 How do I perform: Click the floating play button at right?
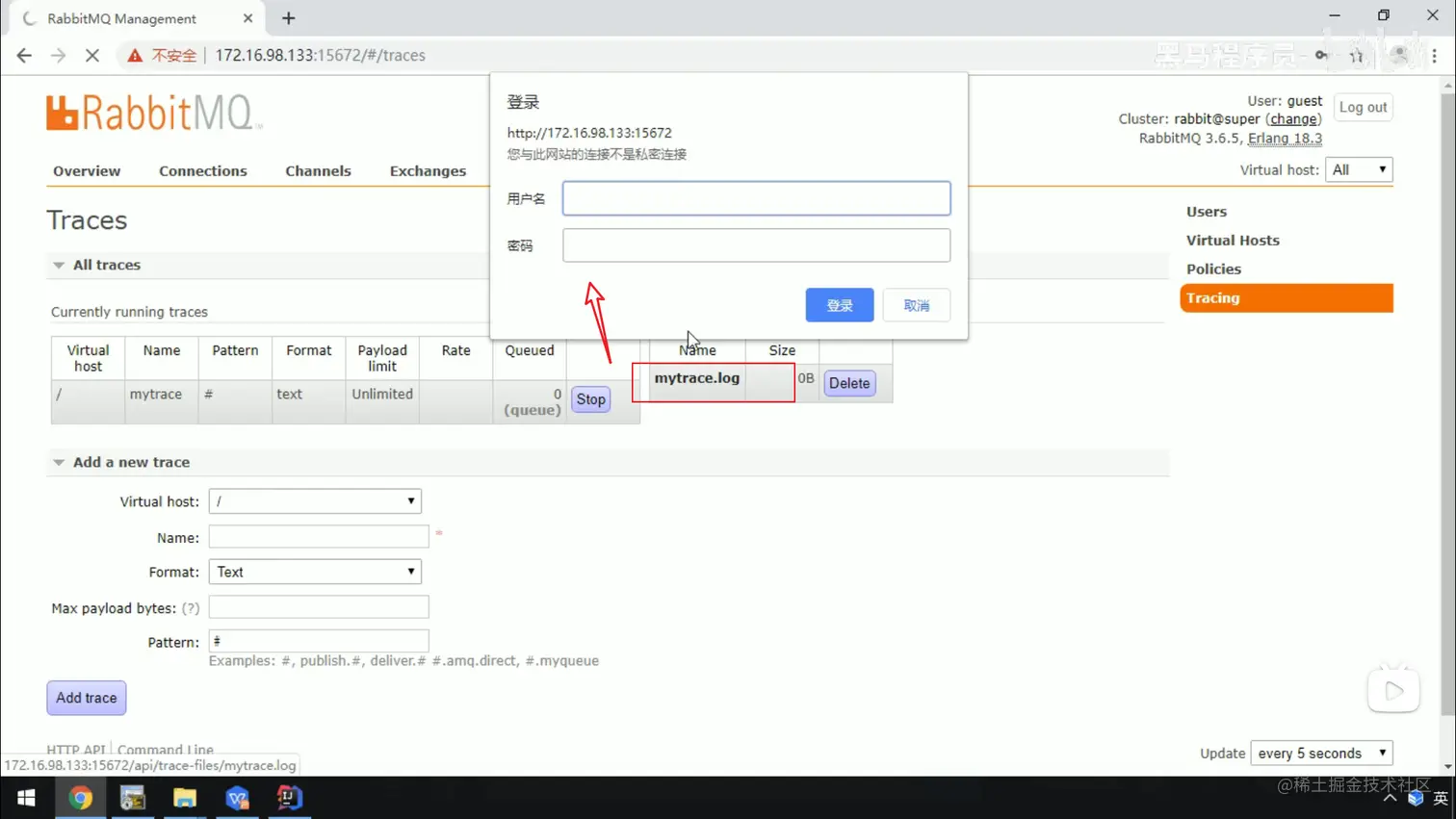1393,690
